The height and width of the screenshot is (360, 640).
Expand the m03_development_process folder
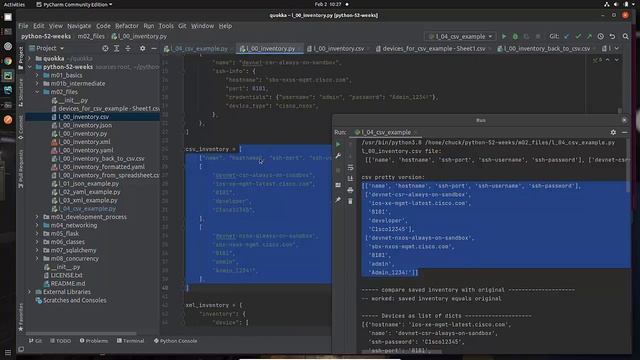(x=37, y=217)
